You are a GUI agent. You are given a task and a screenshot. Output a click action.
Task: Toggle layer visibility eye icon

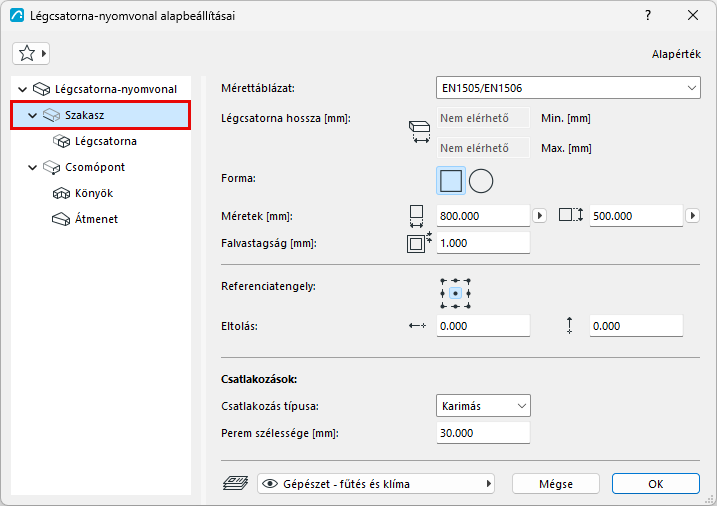(270, 484)
